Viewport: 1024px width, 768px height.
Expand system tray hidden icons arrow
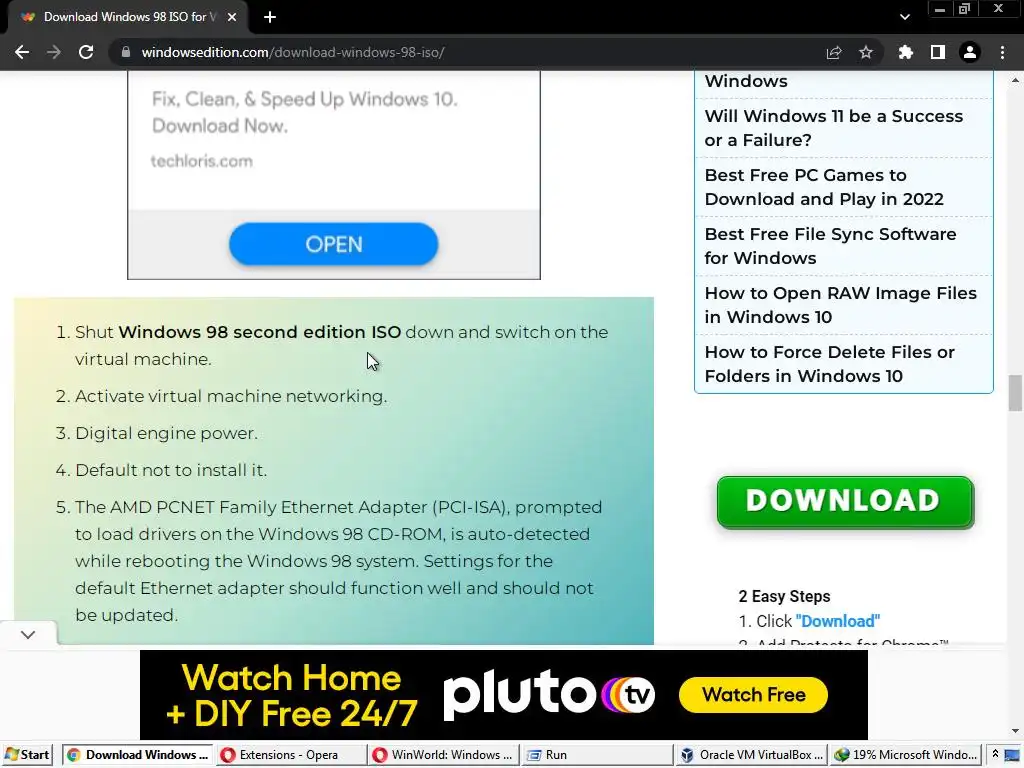tap(995, 754)
